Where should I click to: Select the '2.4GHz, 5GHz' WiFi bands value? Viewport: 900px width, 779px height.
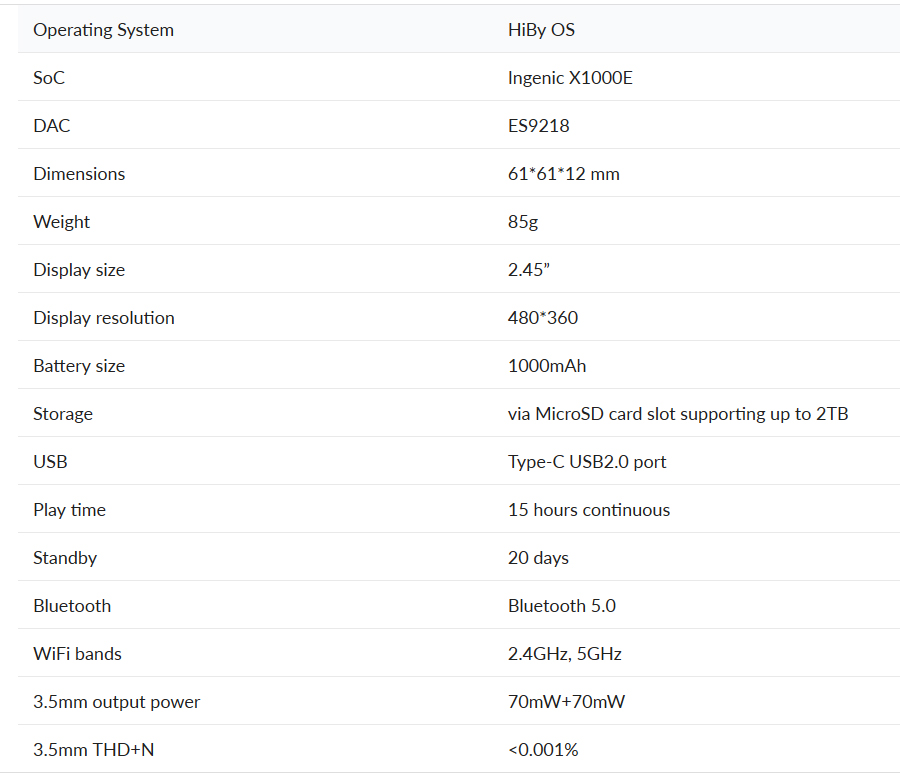pyautogui.click(x=564, y=654)
